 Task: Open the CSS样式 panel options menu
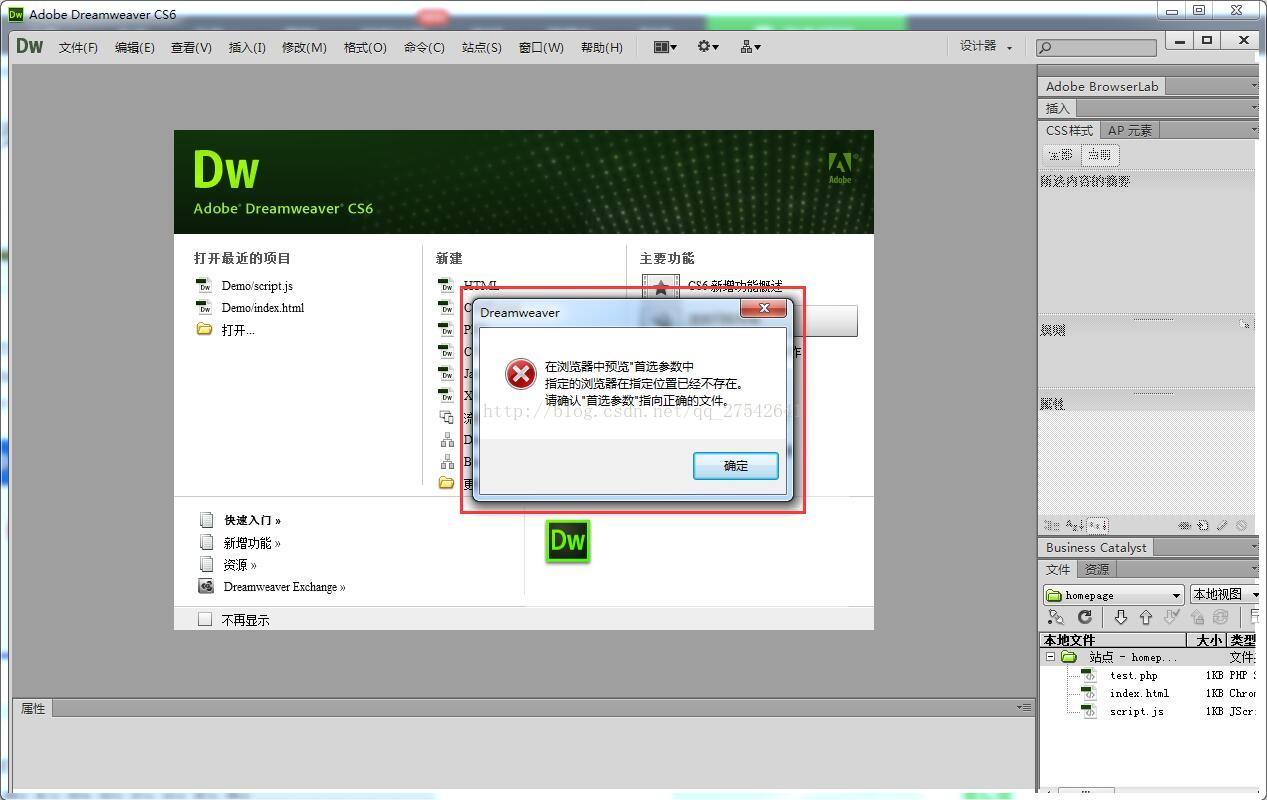pos(1253,130)
